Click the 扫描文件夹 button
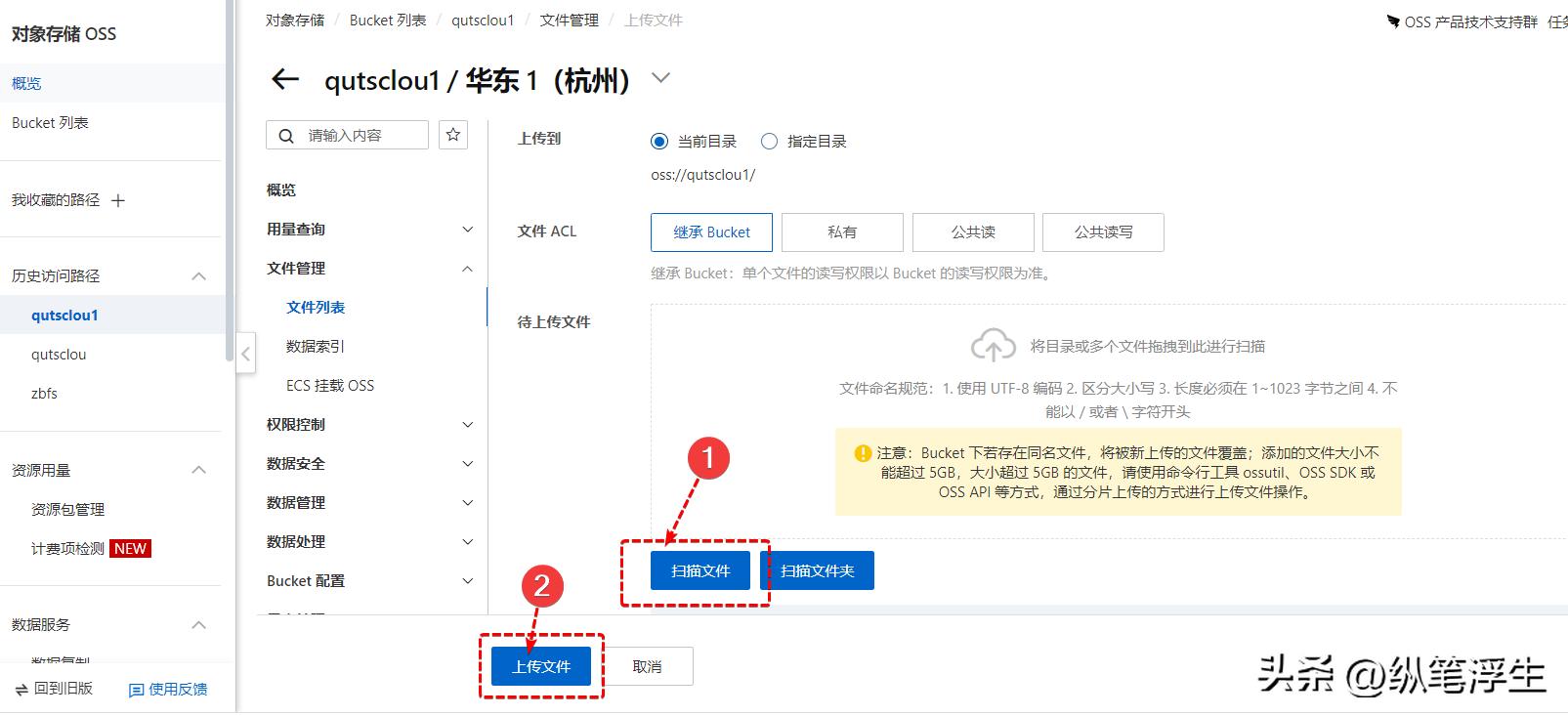Screen dimensions: 1568x716 [817, 570]
